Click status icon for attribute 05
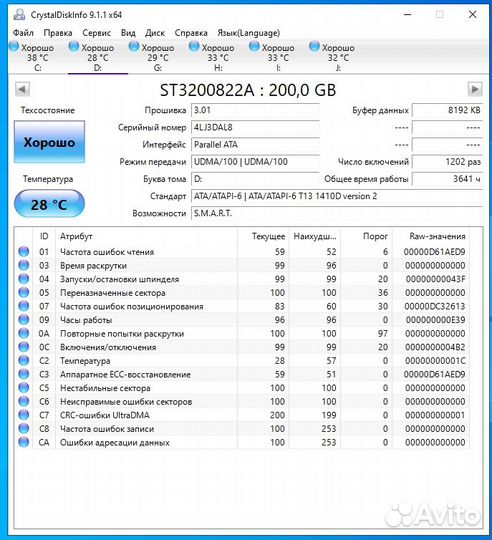Screen dimensions: 492x540 pyautogui.click(x=24, y=292)
